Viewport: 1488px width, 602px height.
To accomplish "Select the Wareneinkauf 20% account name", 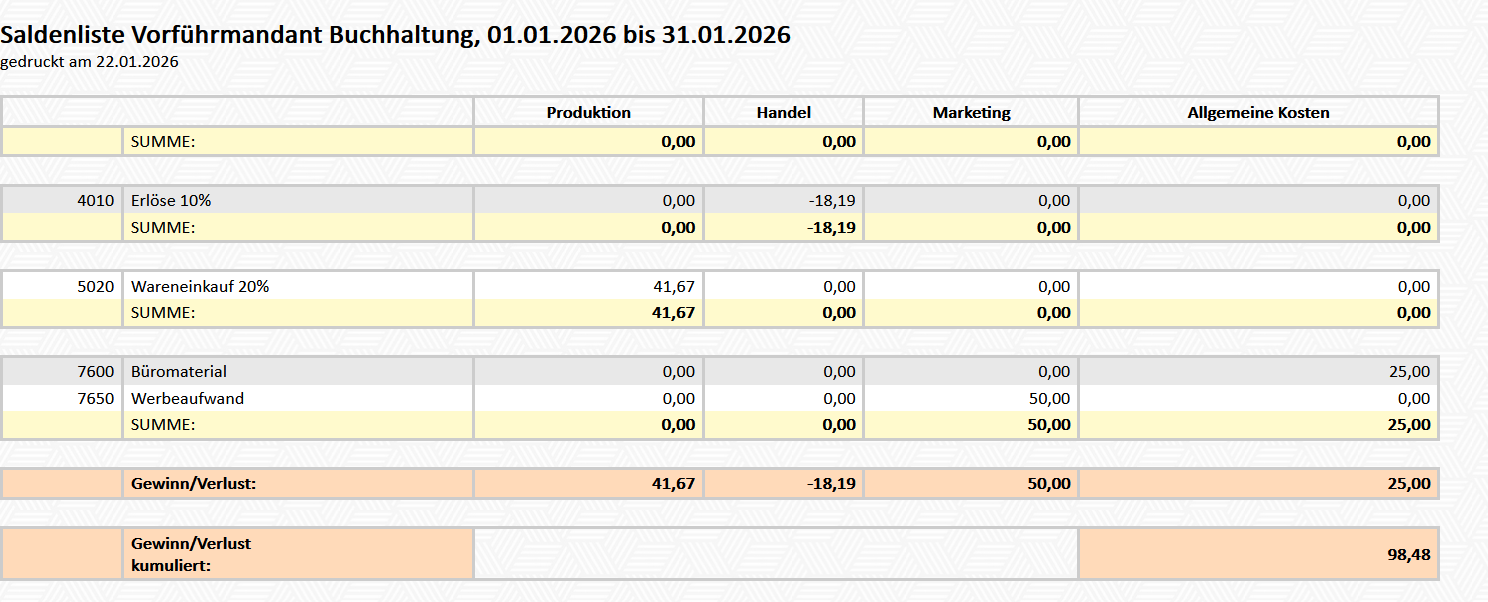I will (x=200, y=286).
